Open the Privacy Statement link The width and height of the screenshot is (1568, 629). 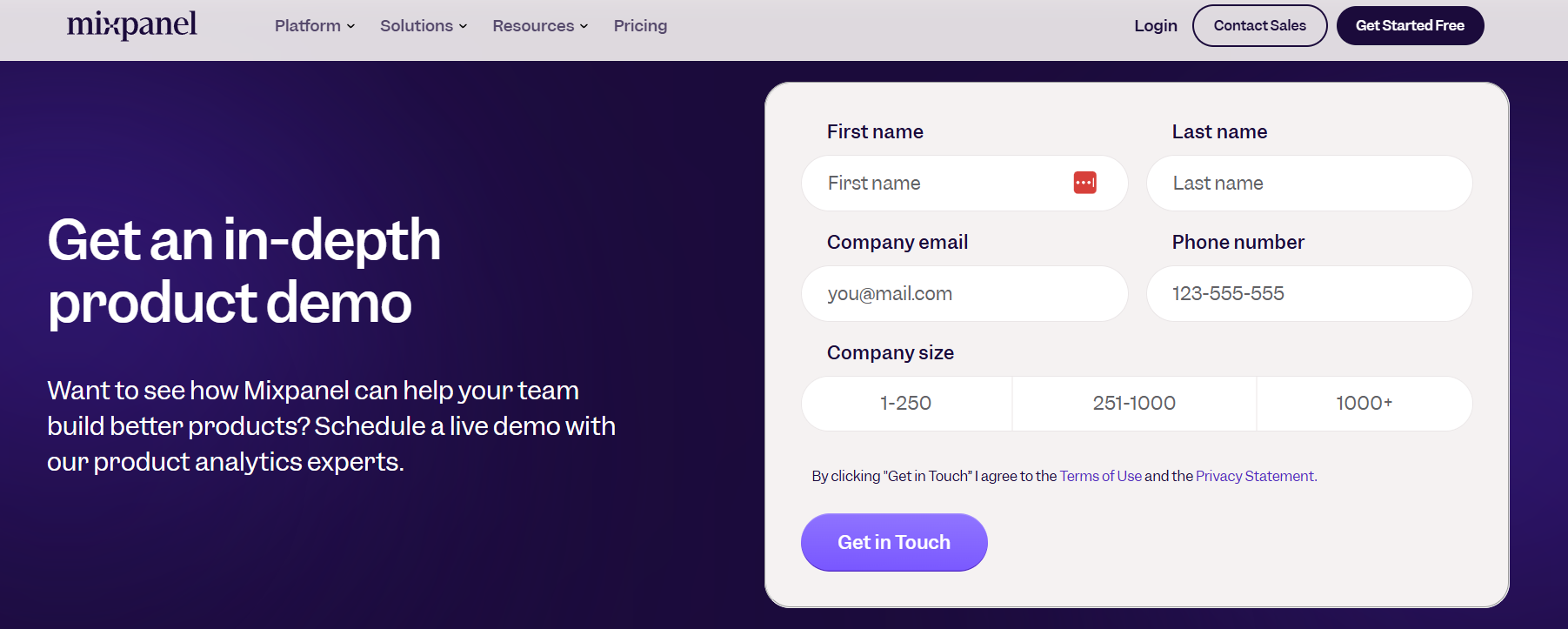[x=1254, y=476]
